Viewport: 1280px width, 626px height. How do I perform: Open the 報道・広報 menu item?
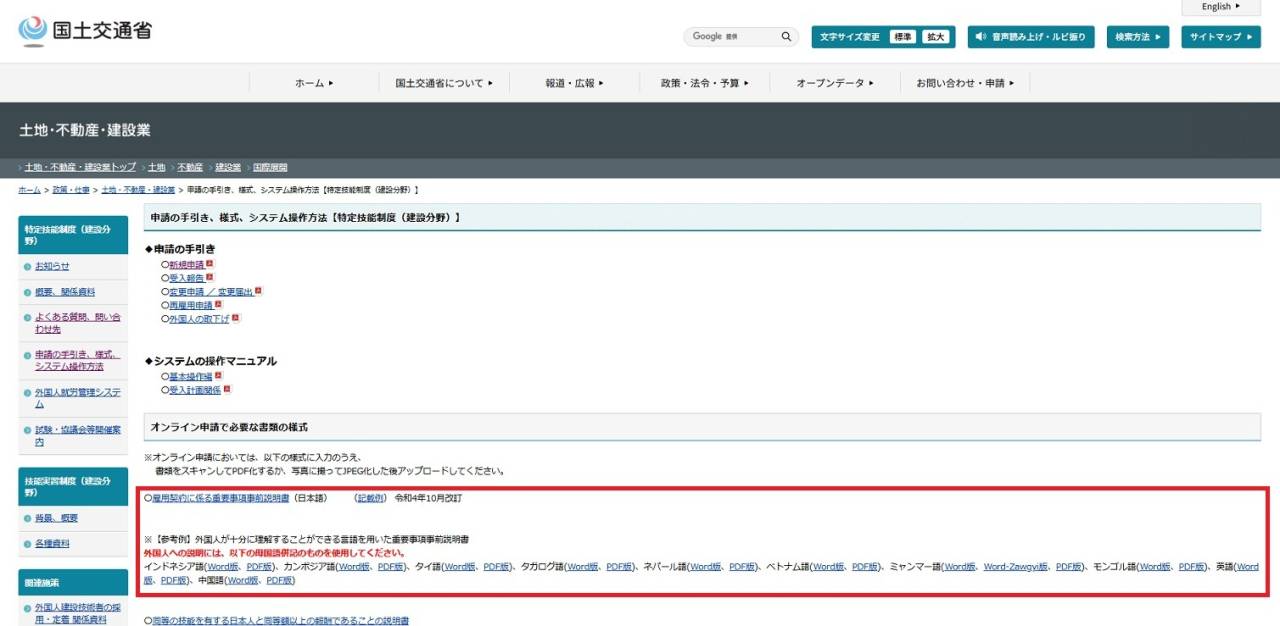click(574, 83)
